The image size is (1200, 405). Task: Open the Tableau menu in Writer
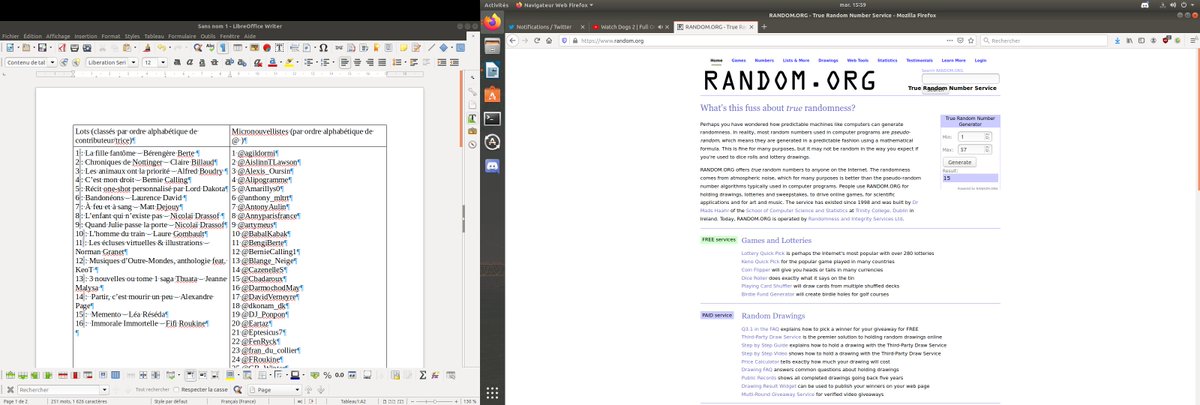point(154,35)
